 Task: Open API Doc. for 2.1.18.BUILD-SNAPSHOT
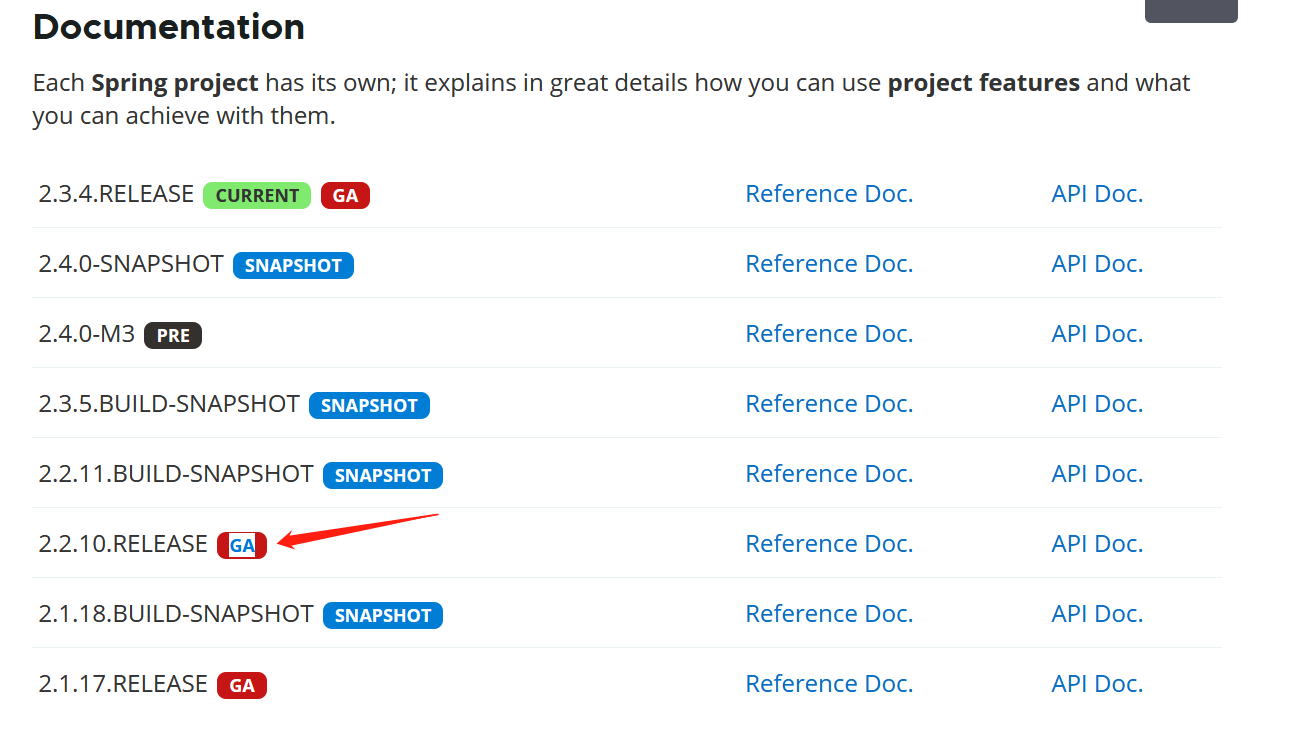(1096, 614)
